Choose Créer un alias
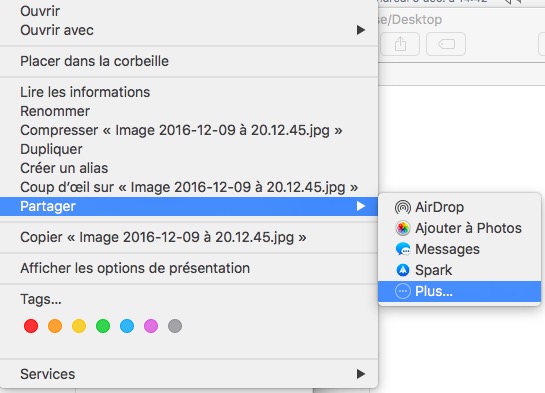 189,168
